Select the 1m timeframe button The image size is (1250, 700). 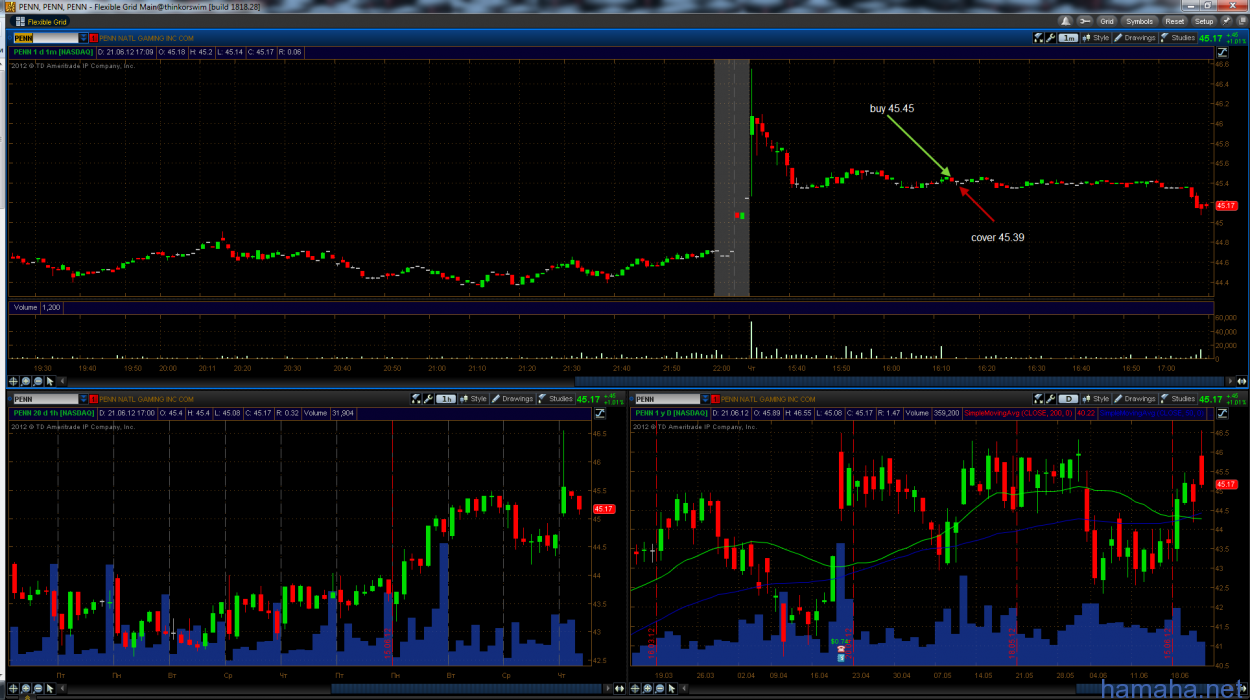1068,38
